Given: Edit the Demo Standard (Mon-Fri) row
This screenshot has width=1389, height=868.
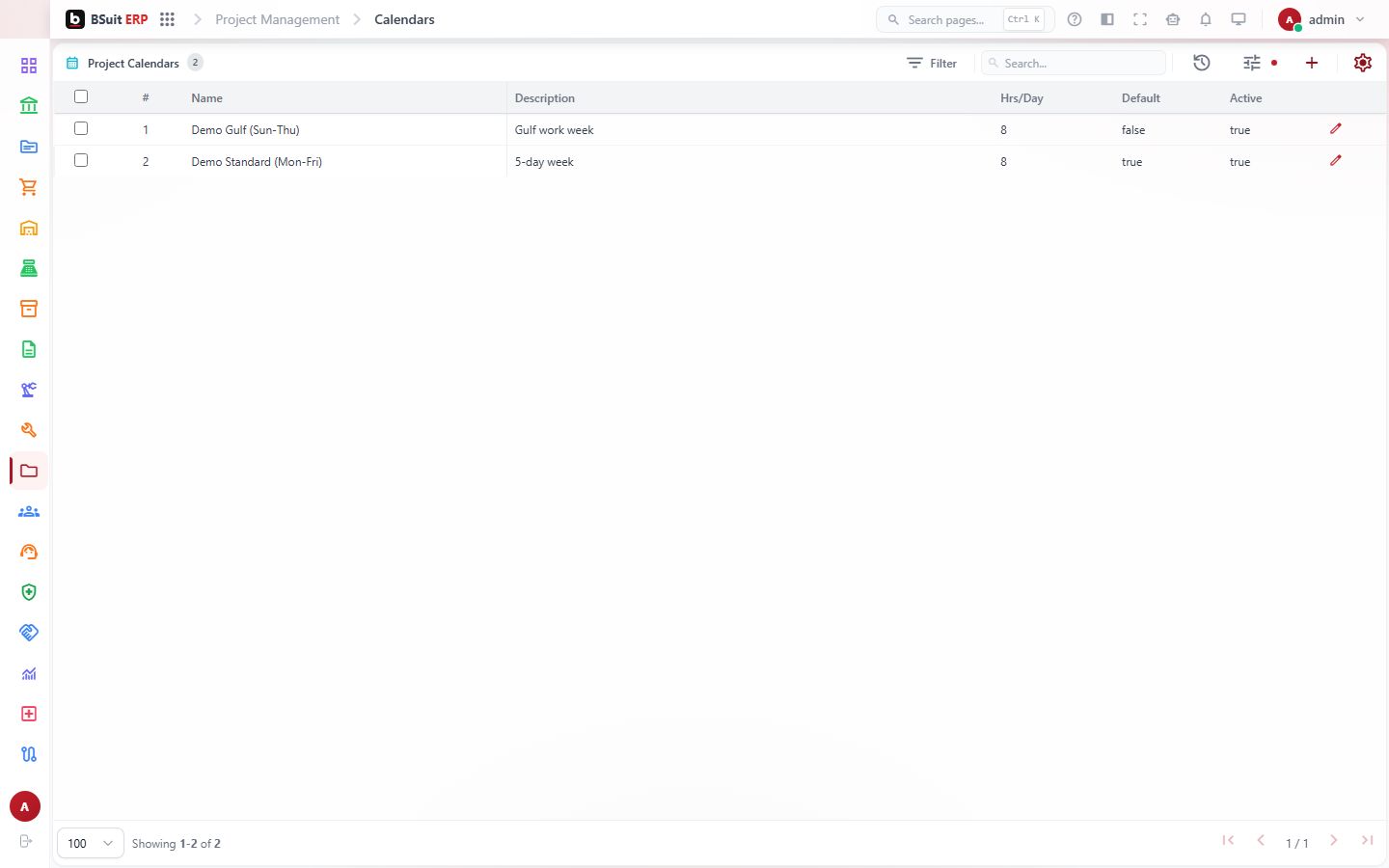Looking at the screenshot, I should tap(1336, 160).
